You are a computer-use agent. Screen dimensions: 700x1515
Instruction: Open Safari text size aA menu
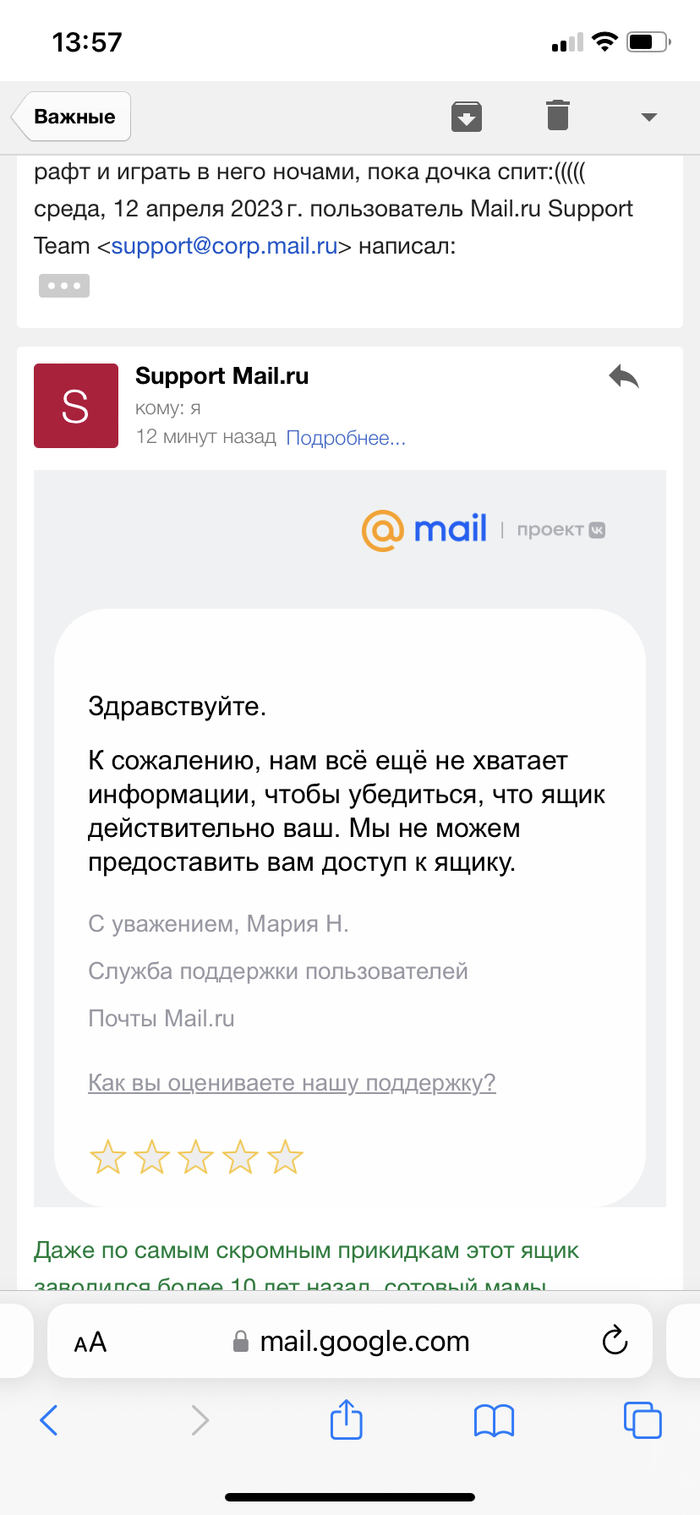click(90, 1342)
